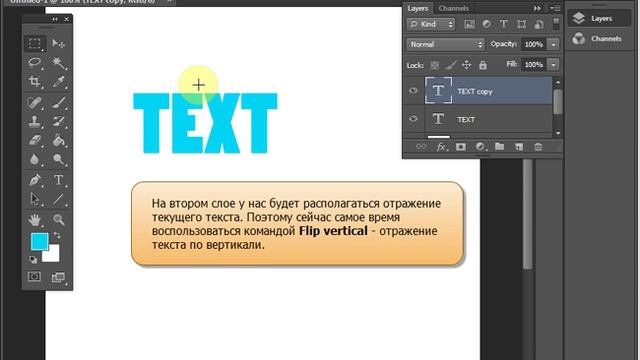Create a new layer
The height and width of the screenshot is (360, 640).
[x=519, y=147]
